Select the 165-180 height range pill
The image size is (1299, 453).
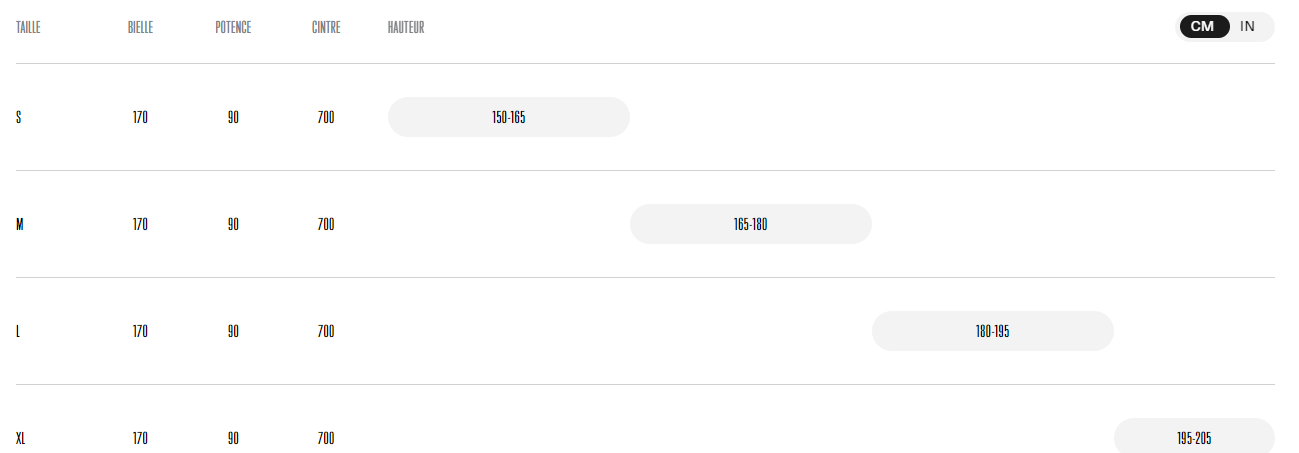point(751,224)
